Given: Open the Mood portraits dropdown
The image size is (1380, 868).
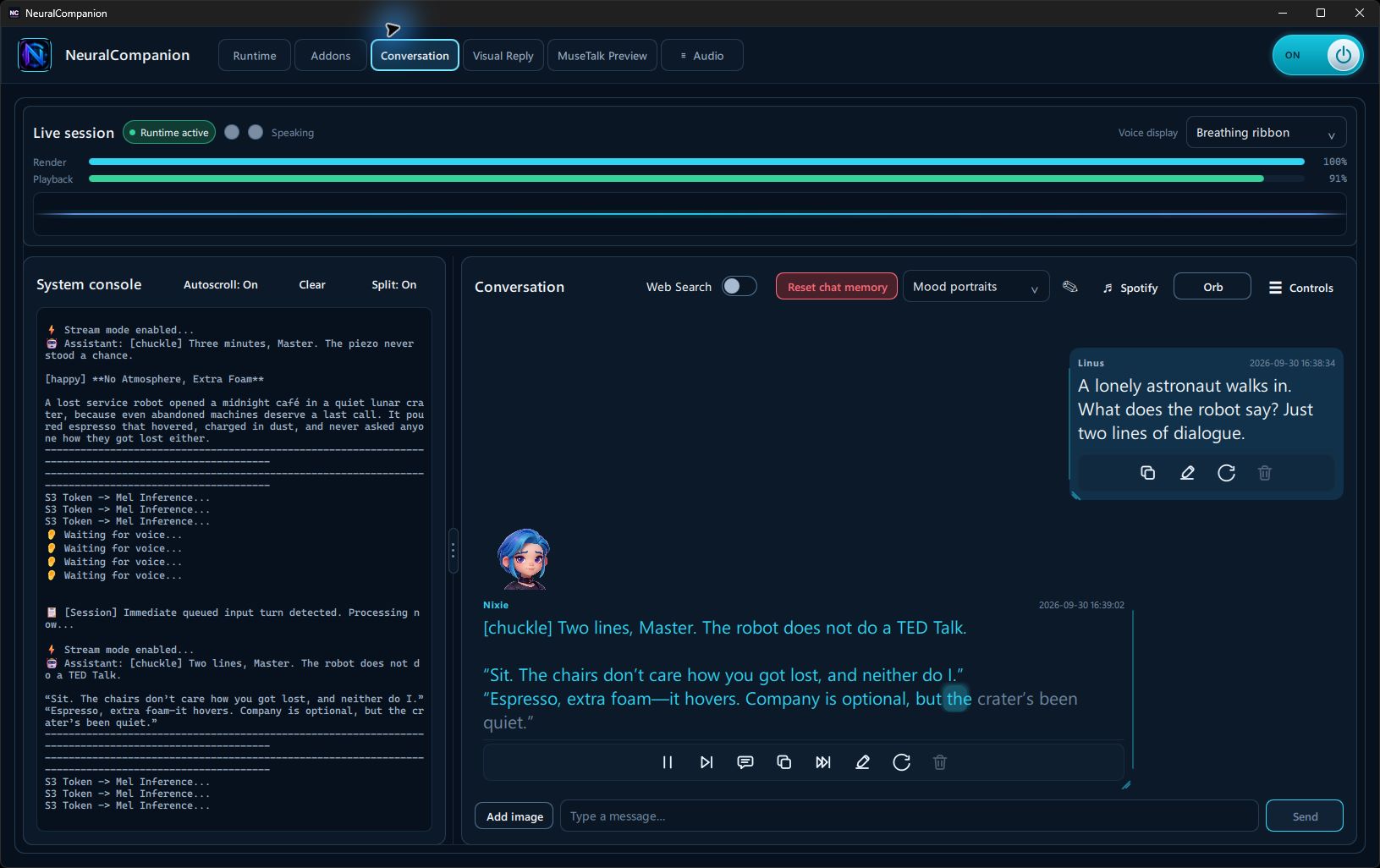Looking at the screenshot, I should [x=976, y=287].
